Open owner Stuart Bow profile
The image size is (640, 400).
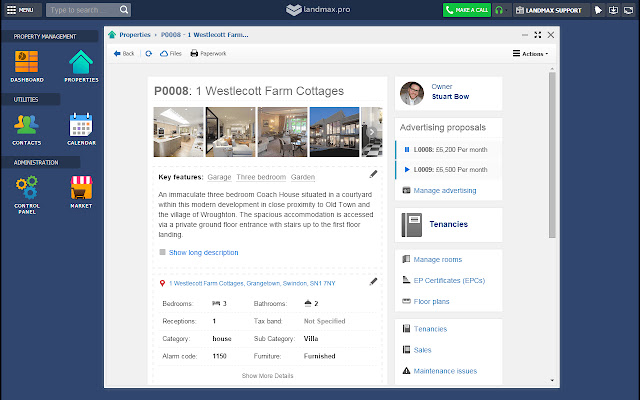(x=450, y=96)
